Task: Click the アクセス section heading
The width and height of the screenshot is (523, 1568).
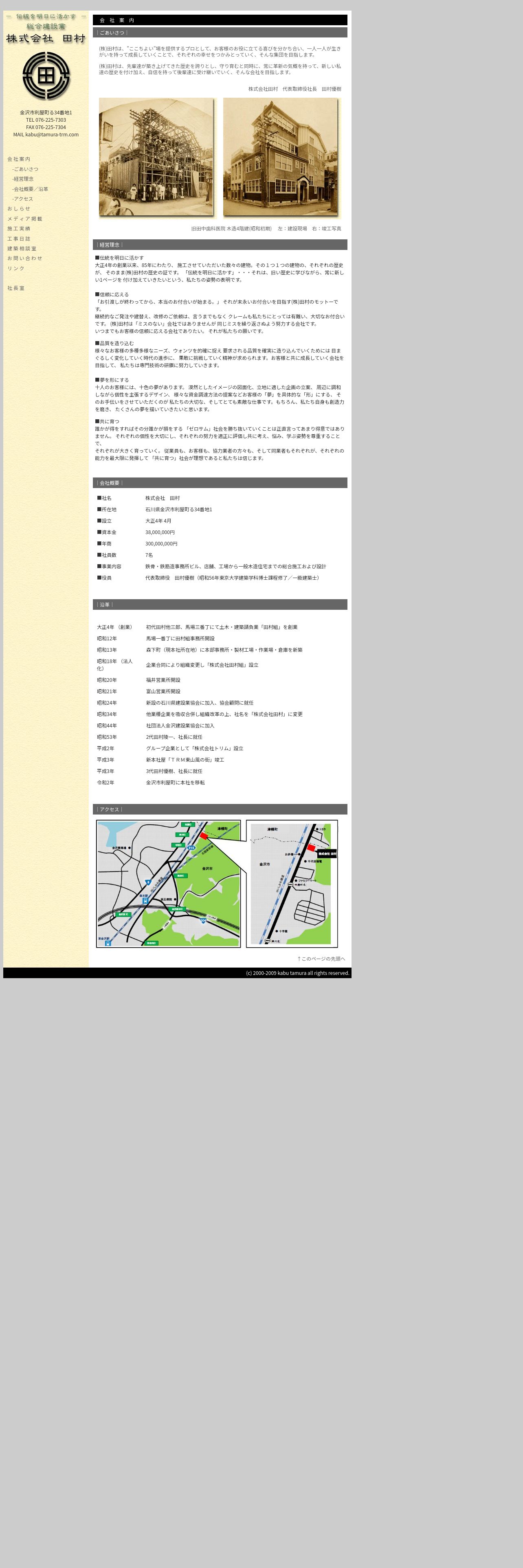Action: [x=220, y=810]
